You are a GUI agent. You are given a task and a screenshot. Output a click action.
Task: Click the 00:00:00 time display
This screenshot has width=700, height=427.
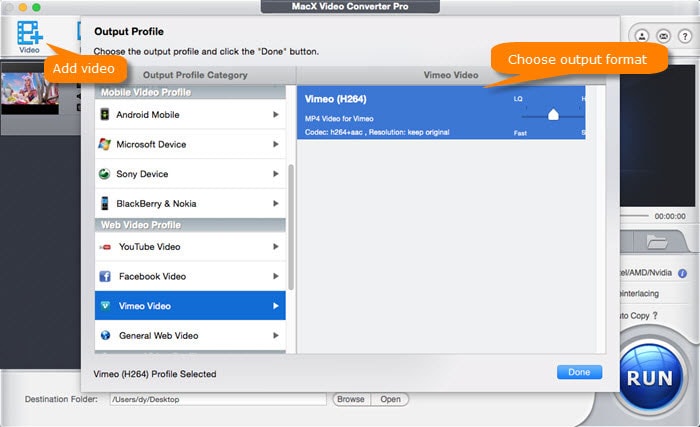(670, 216)
